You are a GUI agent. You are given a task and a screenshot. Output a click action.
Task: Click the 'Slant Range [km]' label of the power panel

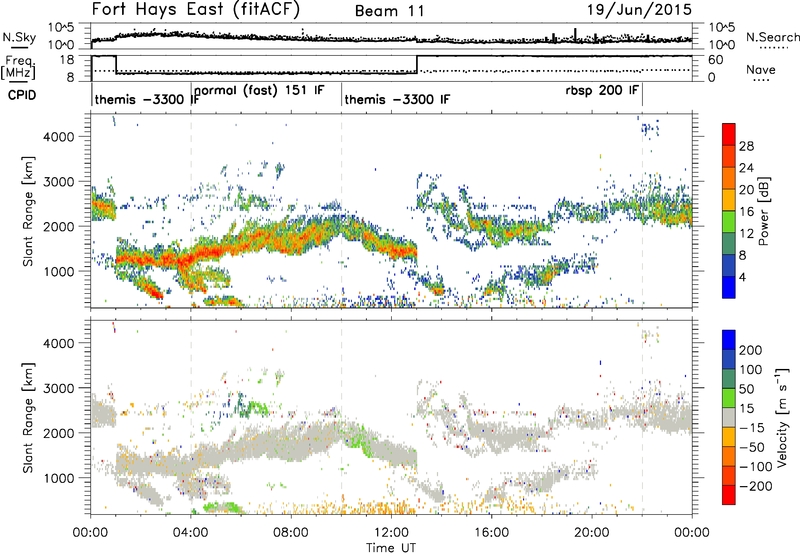[28, 211]
